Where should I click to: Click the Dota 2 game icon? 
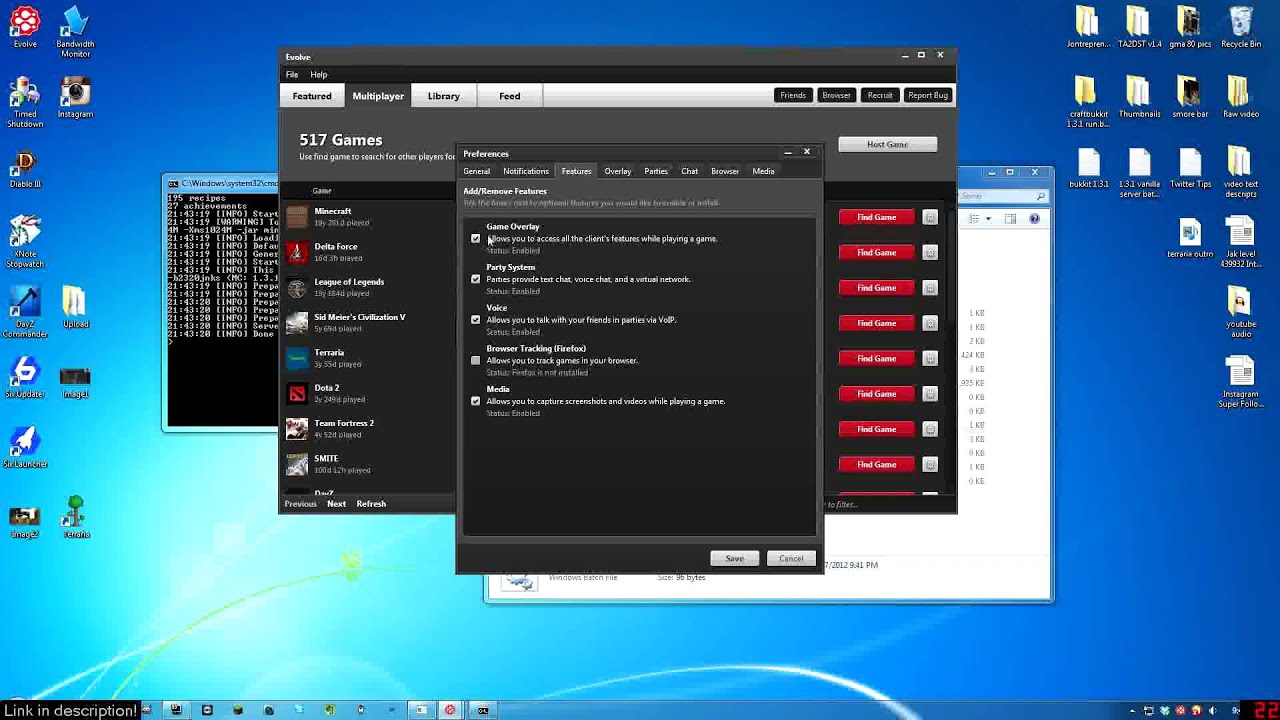click(x=297, y=394)
